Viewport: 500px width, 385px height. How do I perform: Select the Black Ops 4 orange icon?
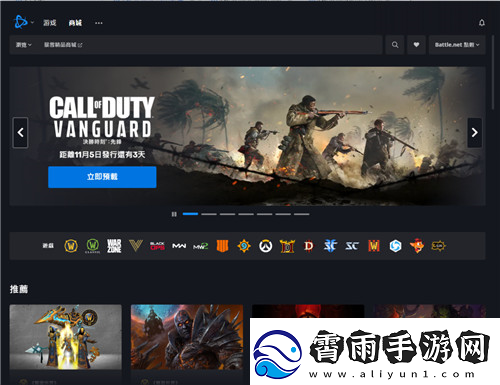point(222,246)
